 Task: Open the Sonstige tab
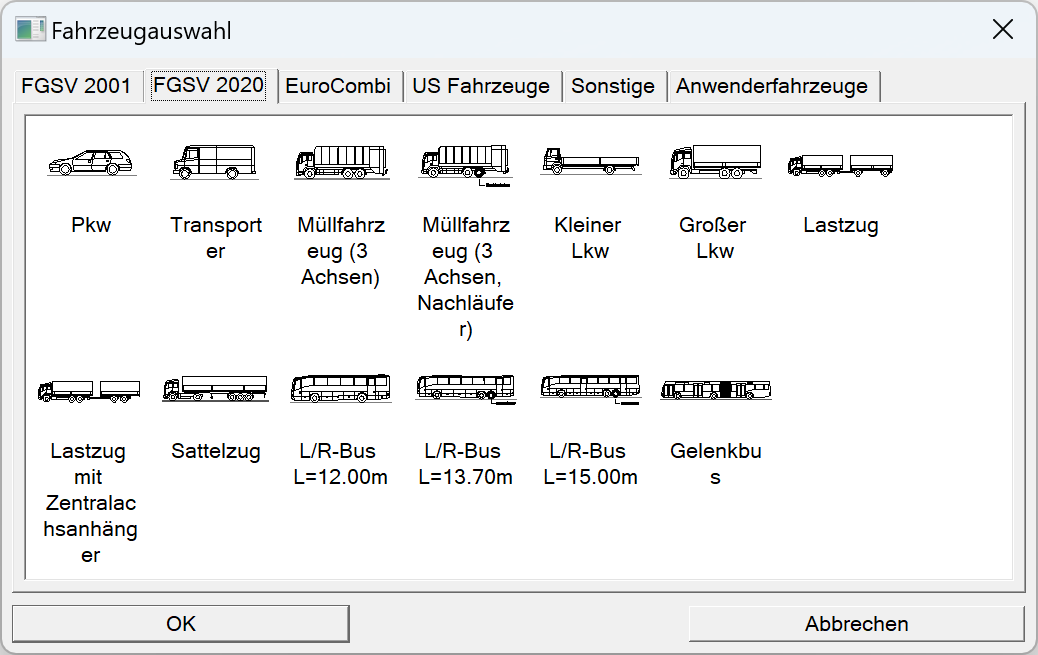614,86
